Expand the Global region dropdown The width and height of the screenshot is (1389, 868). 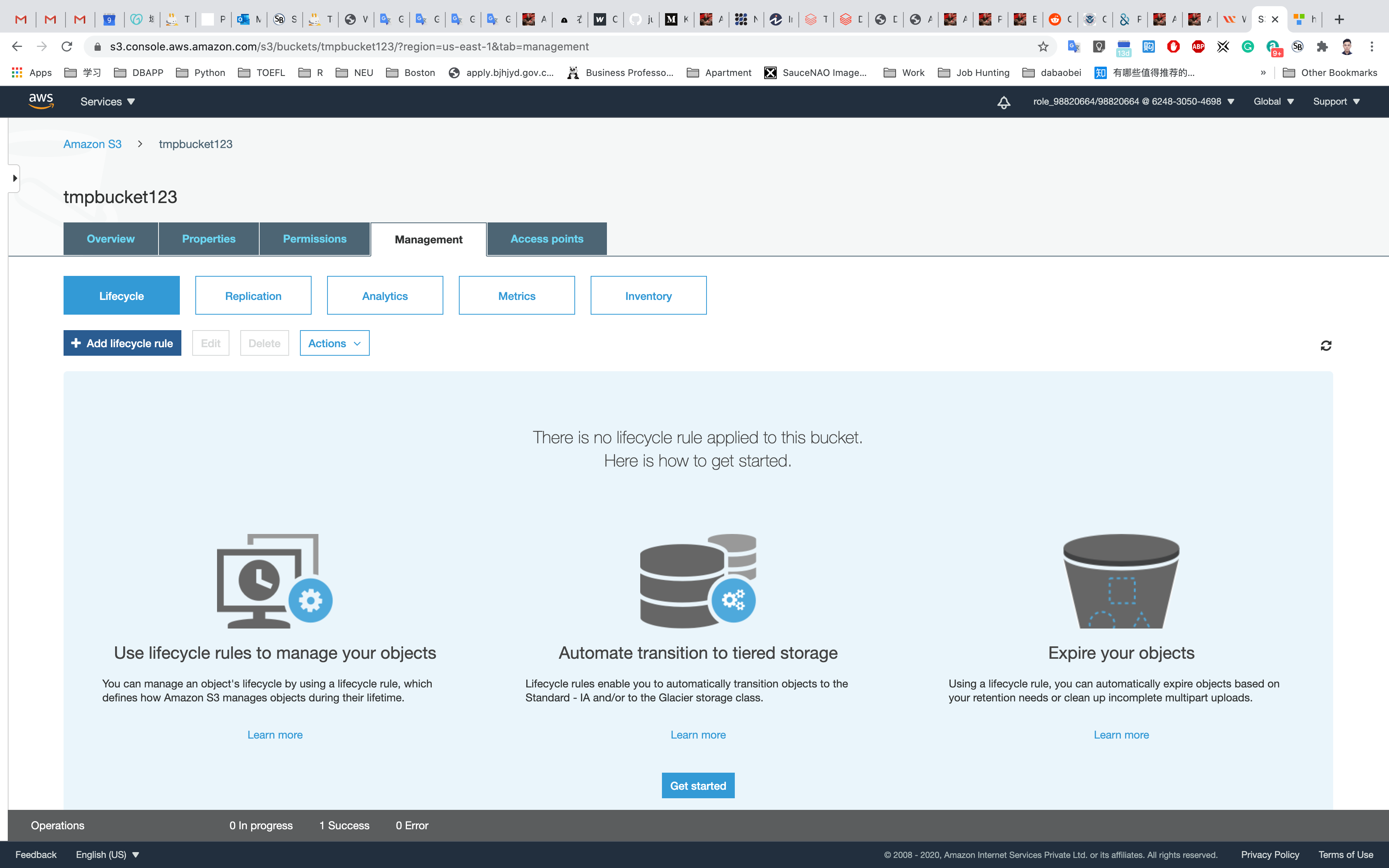coord(1273,102)
